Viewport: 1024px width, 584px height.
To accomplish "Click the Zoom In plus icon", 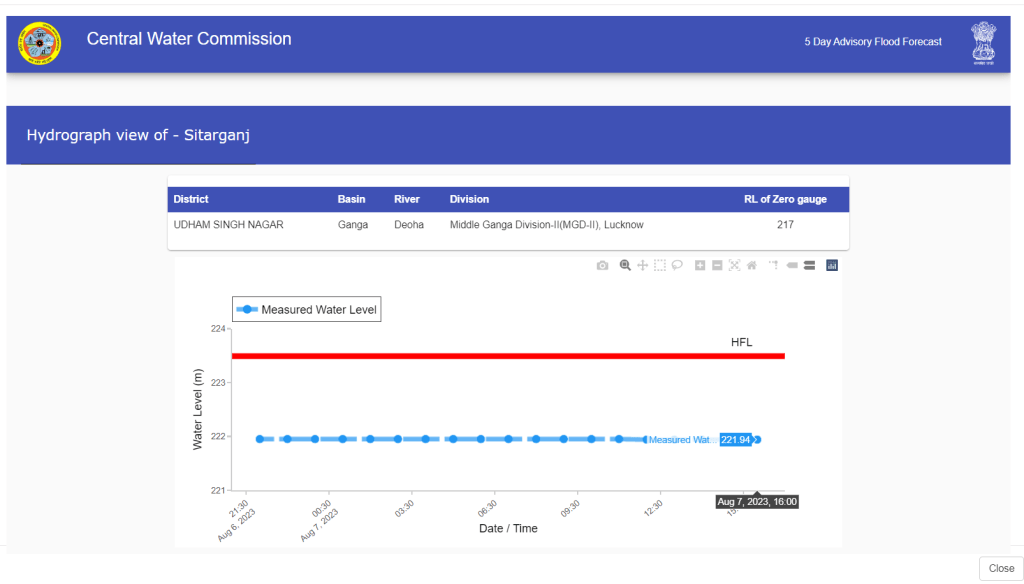I will 700,265.
